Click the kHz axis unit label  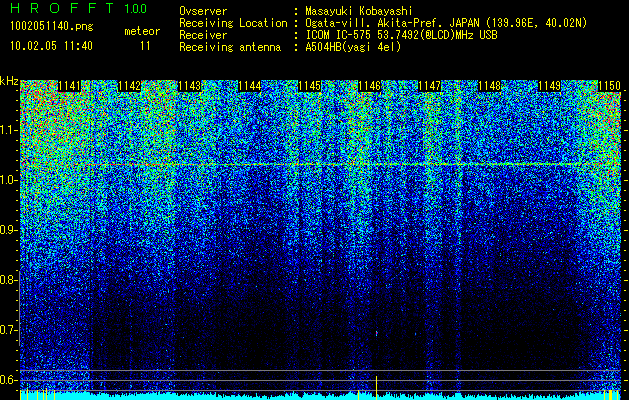click(9, 81)
